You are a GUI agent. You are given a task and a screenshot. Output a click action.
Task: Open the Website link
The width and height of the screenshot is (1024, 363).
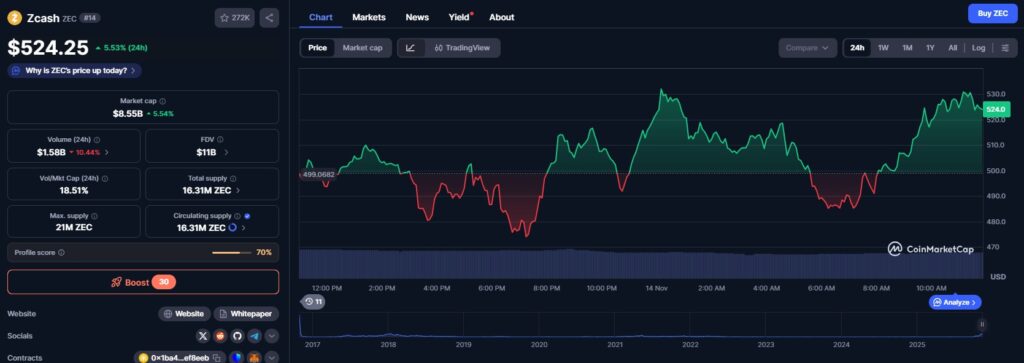click(184, 314)
